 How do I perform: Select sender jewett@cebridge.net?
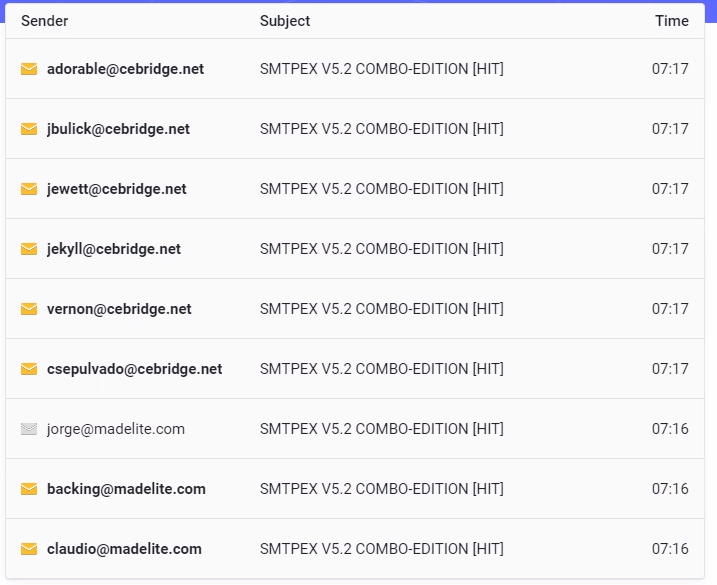pos(117,189)
